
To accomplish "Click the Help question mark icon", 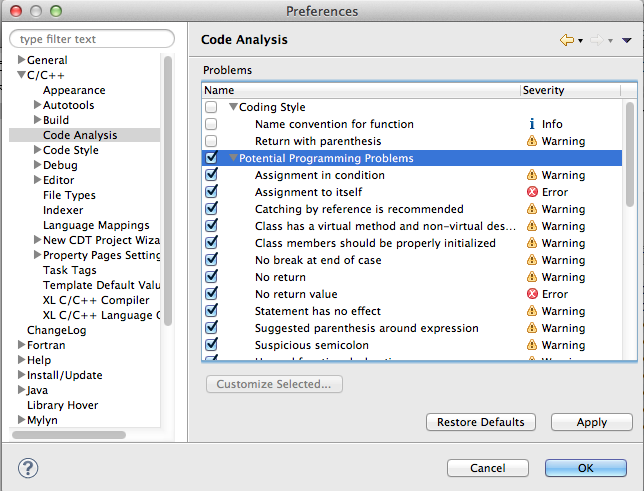I will tap(29, 468).
